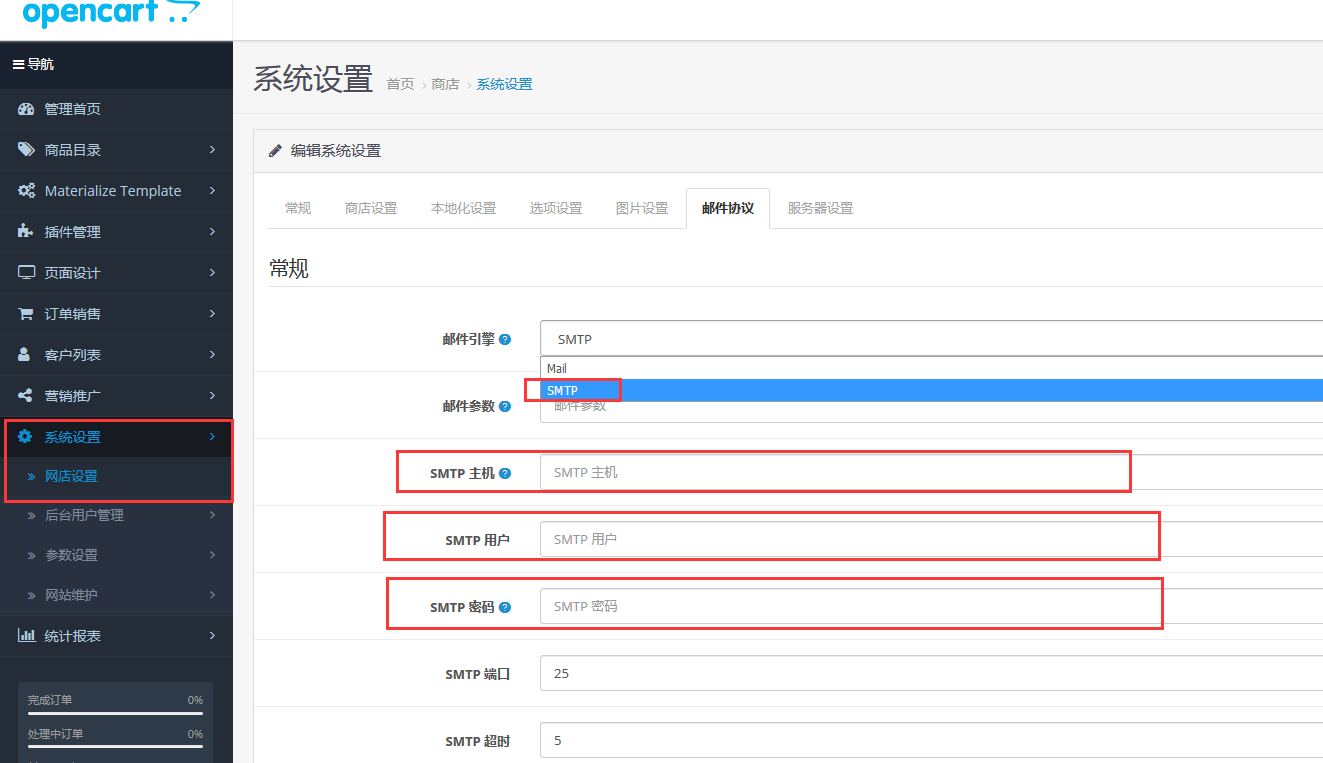Viewport: 1323px width, 763px height.
Task: Click the tags icon beside 商品目录
Action: coord(27,150)
